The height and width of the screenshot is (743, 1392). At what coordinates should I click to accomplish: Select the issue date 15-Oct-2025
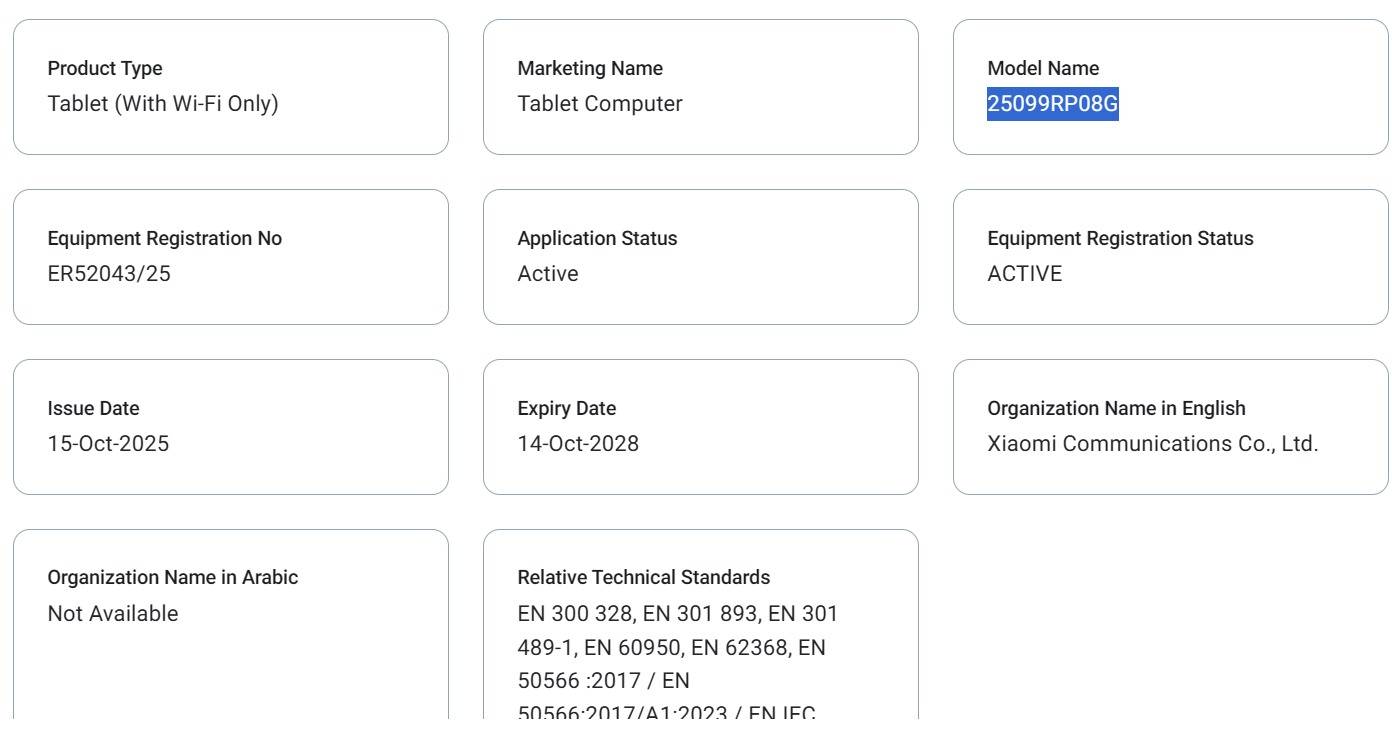109,444
